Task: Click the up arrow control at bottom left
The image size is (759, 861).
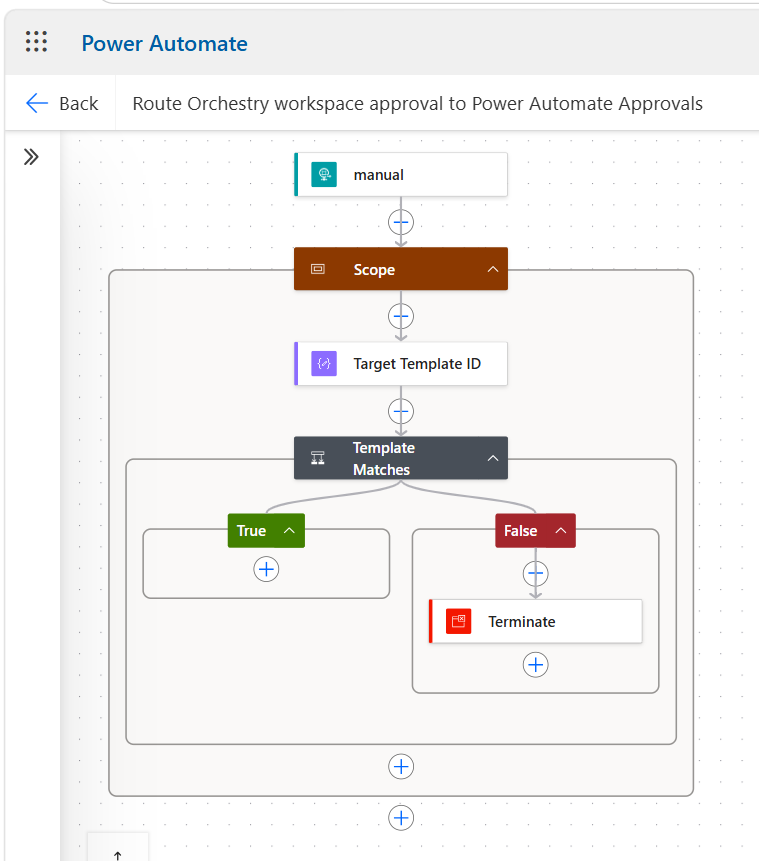Action: 118,855
